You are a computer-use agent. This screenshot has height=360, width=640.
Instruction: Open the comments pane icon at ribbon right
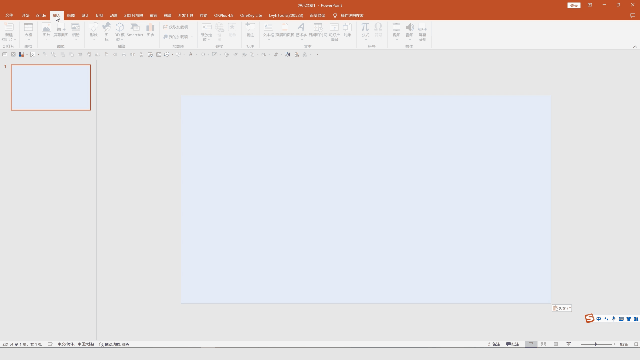632,16
